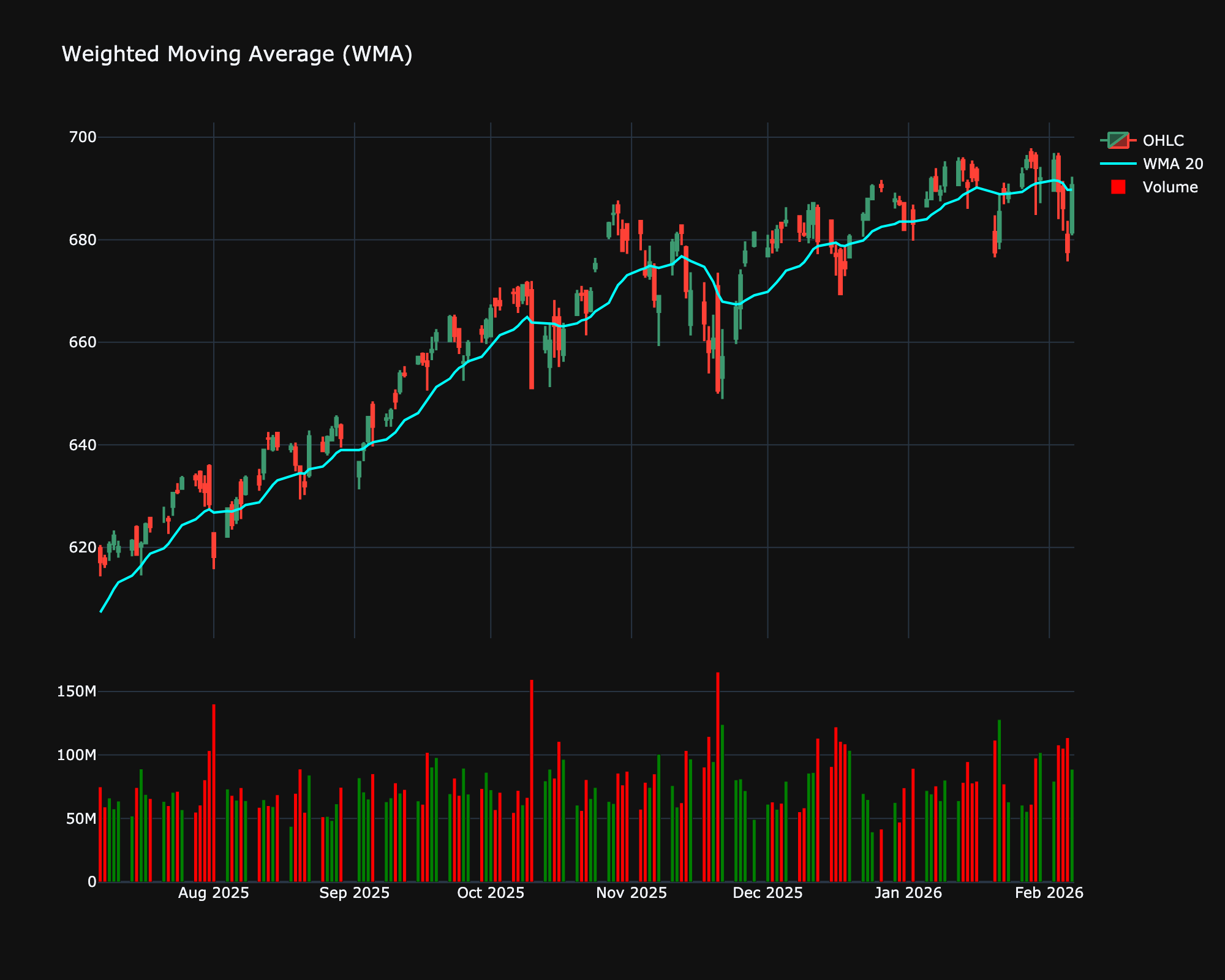Click the OHLC candlestick legend icon
This screenshot has width=1225, height=980.
(1118, 140)
